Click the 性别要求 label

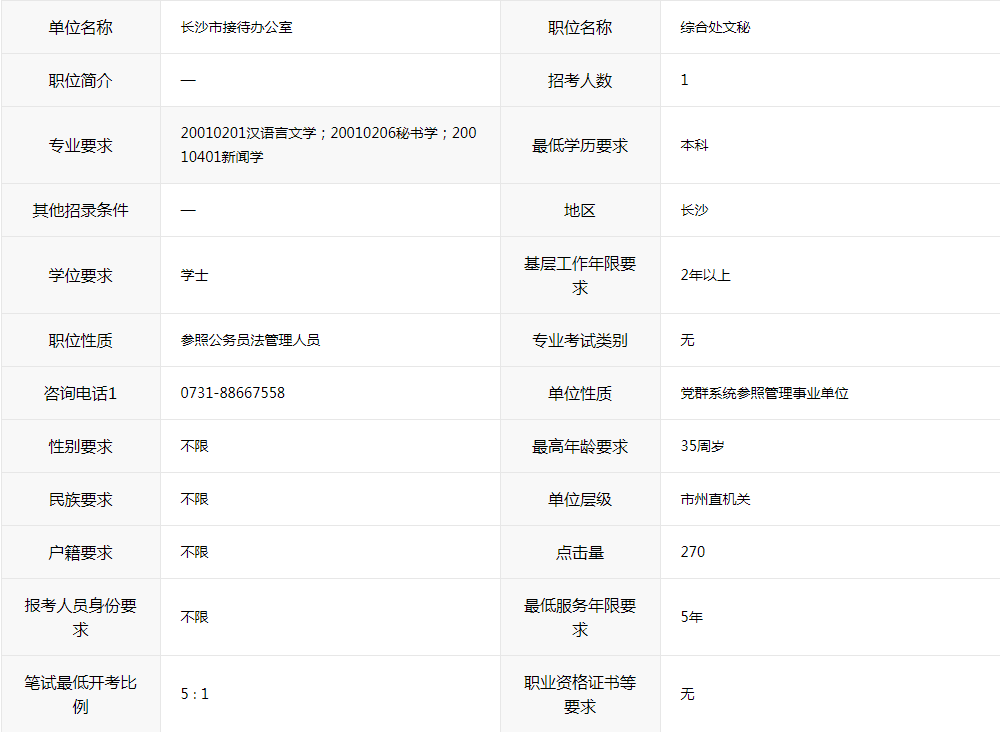[80, 446]
